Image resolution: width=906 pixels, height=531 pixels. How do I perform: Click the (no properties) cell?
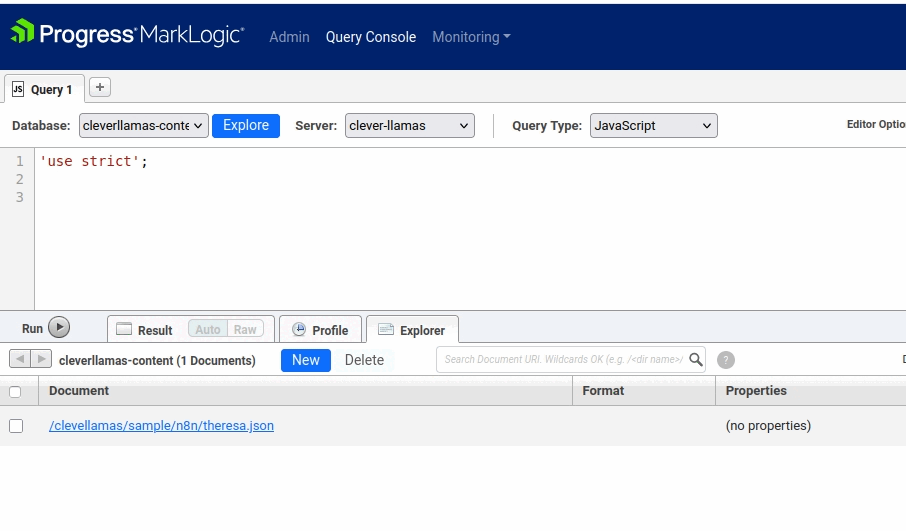coord(768,426)
